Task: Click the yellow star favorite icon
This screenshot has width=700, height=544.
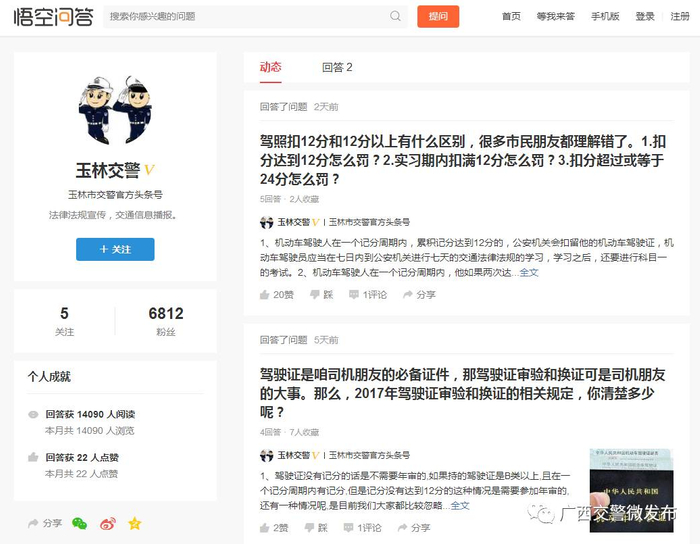Action: click(134, 523)
